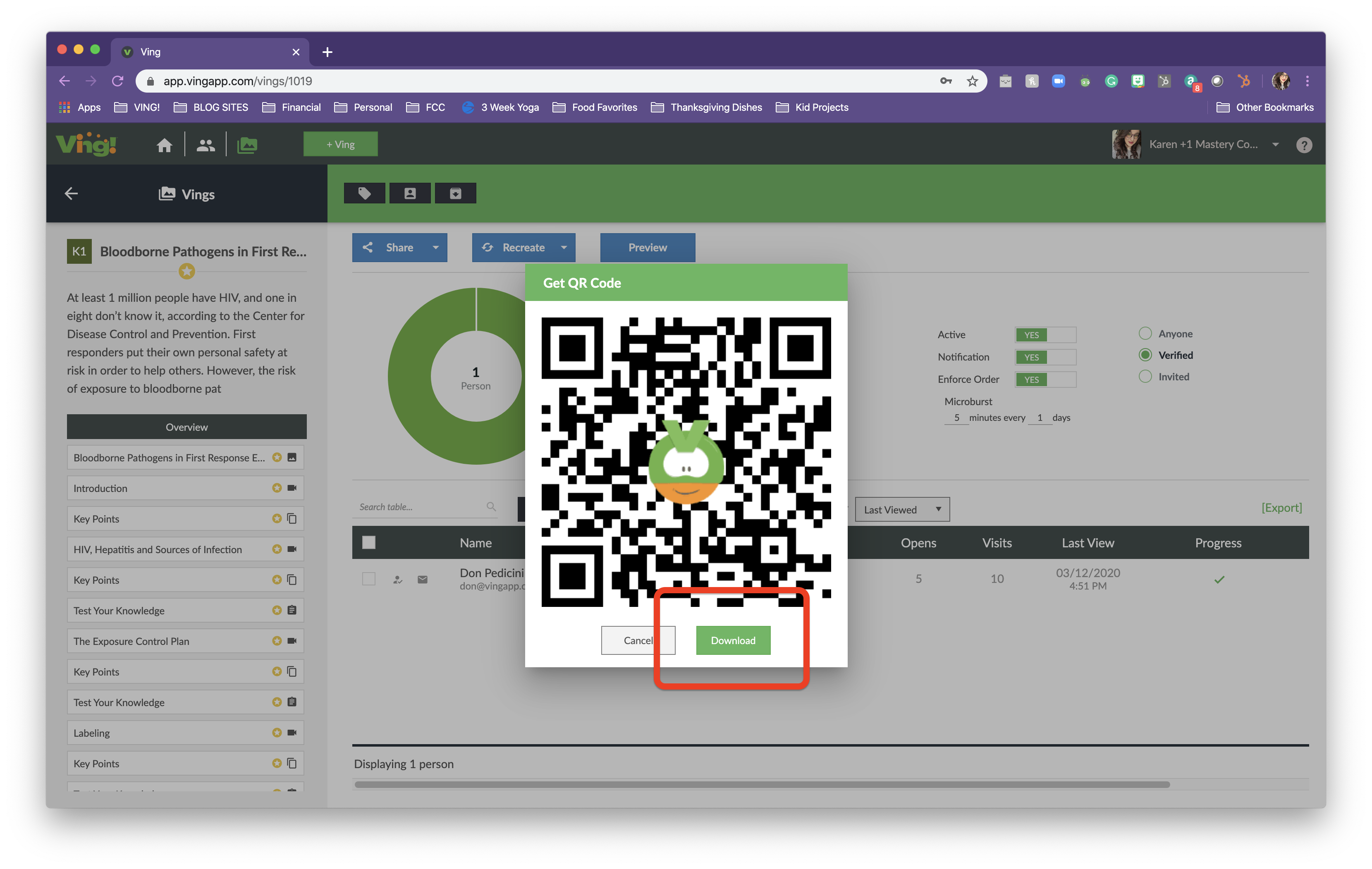The width and height of the screenshot is (1372, 869).
Task: Cancel the Get QR Code dialog
Action: pos(638,640)
